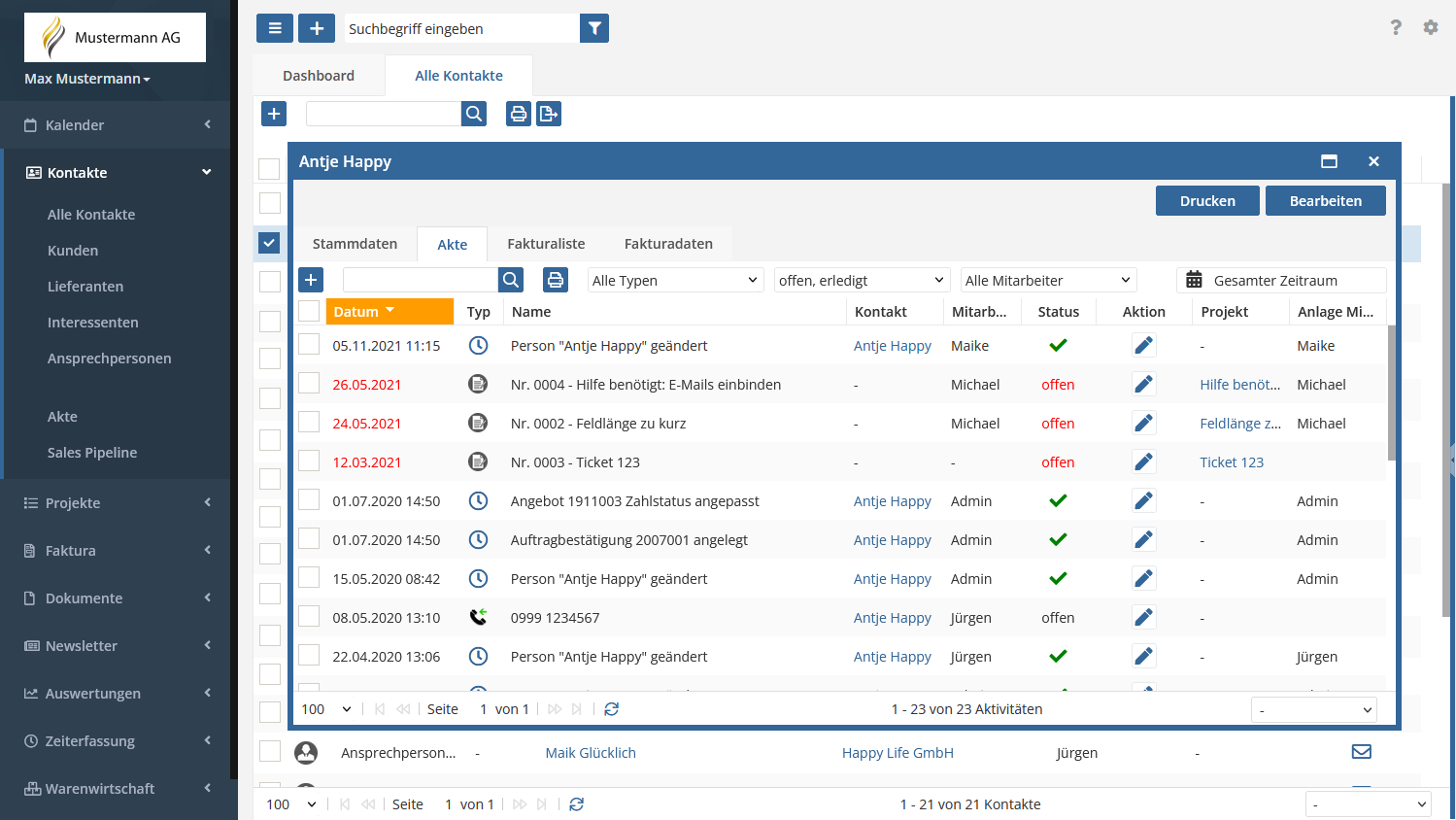Toggle select-all checkbox in Akte table header
The width and height of the screenshot is (1456, 820).
[x=309, y=311]
